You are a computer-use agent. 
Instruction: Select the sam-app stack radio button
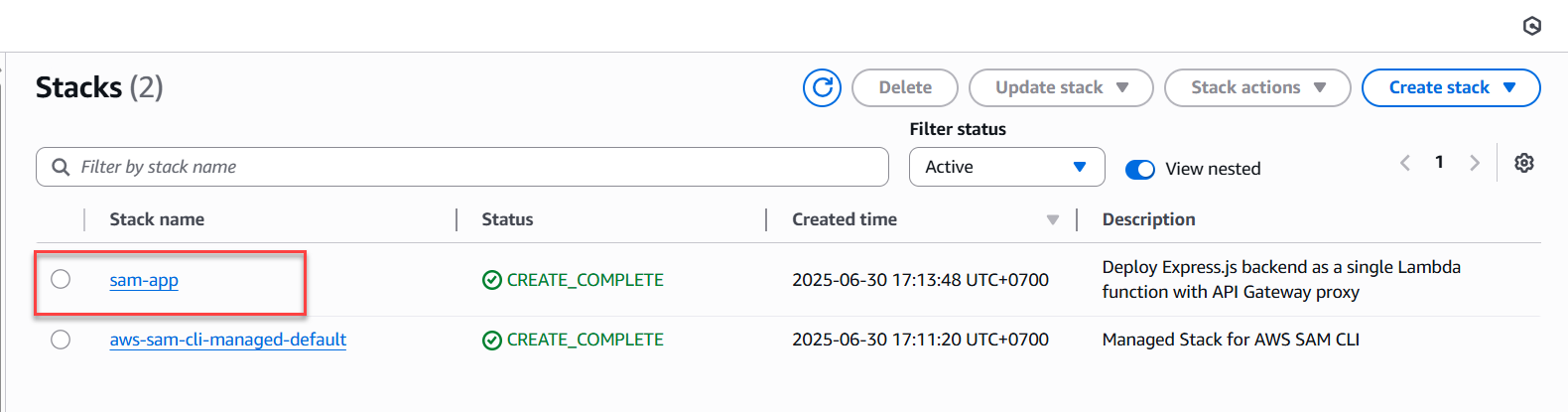point(61,279)
